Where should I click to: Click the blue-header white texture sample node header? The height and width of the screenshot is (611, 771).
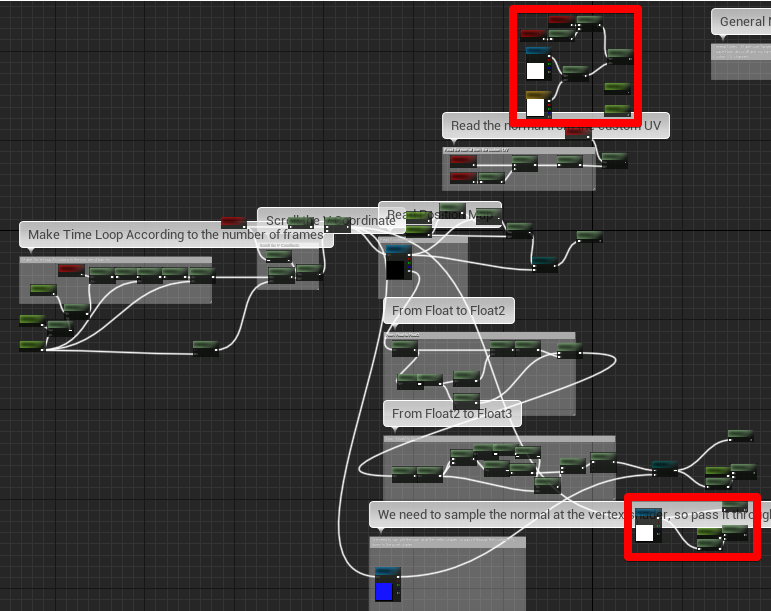coord(538,51)
